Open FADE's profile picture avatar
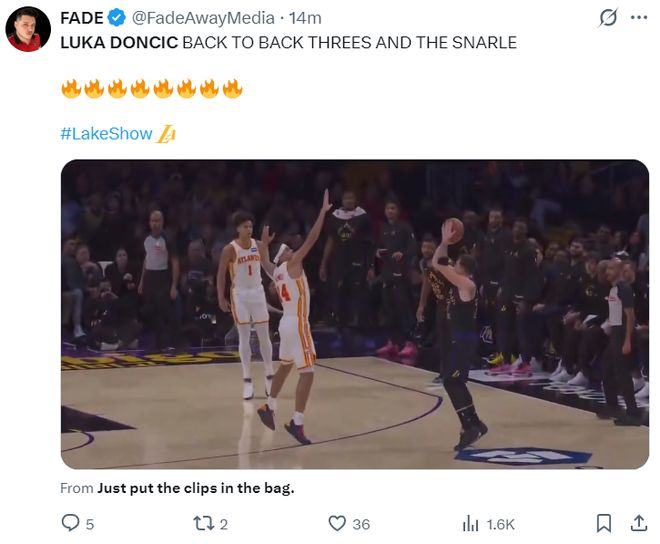 (x=28, y=29)
